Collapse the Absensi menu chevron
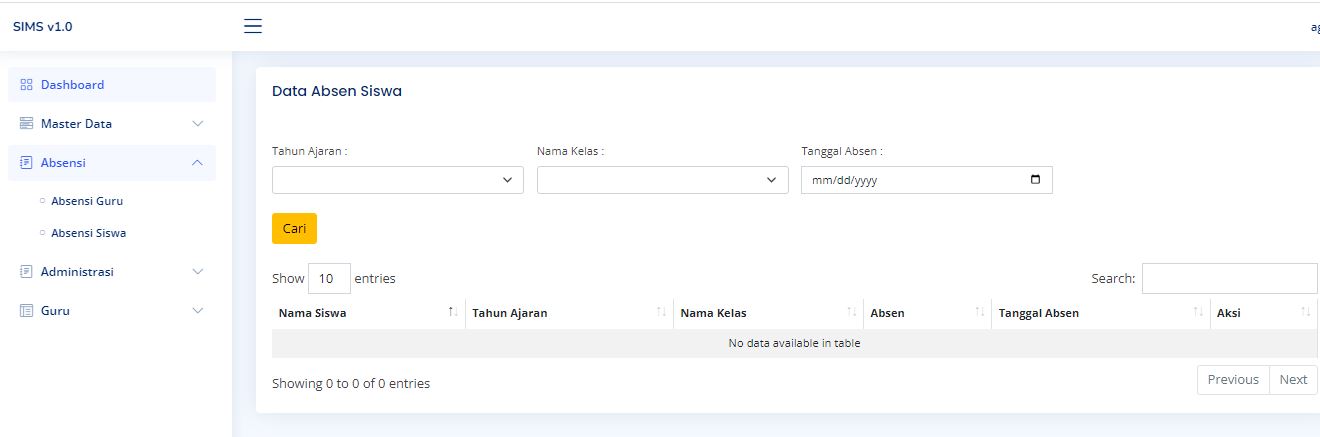 tap(197, 162)
